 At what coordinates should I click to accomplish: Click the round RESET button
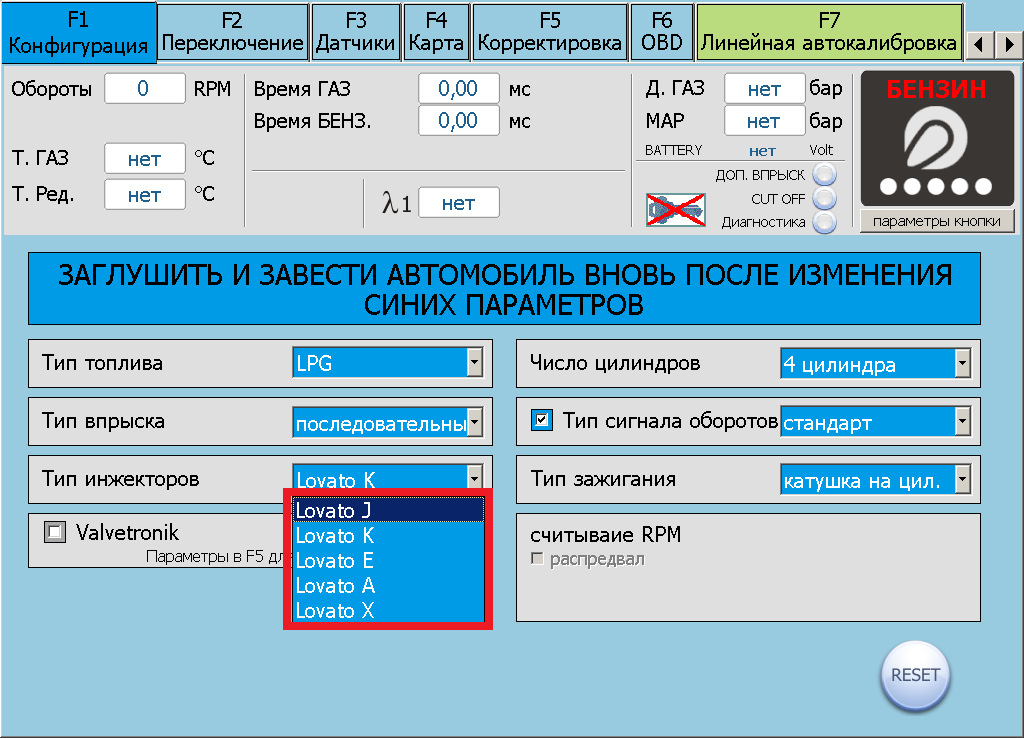tap(915, 675)
